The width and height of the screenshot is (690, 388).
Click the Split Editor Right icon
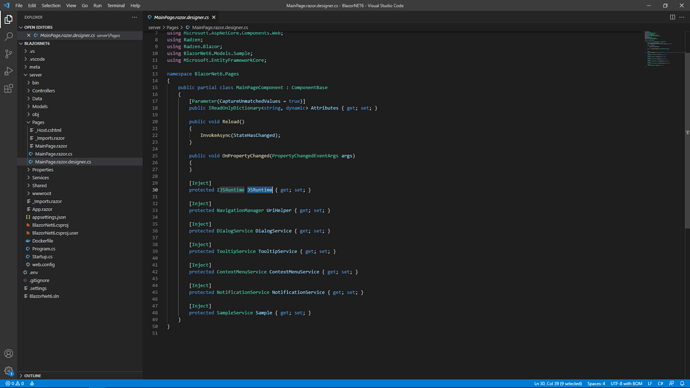click(x=672, y=17)
